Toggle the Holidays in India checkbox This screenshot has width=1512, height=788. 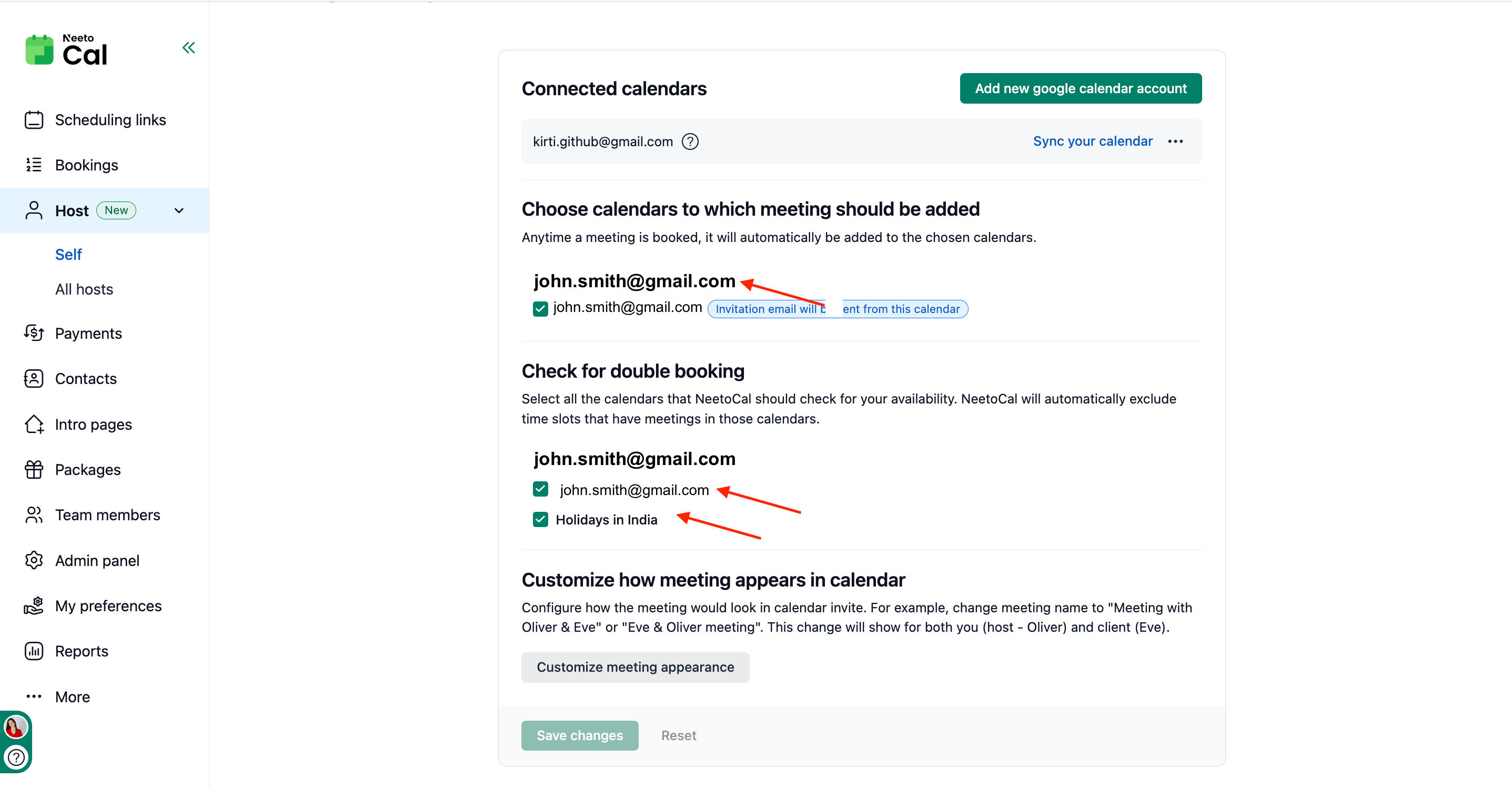click(540, 519)
